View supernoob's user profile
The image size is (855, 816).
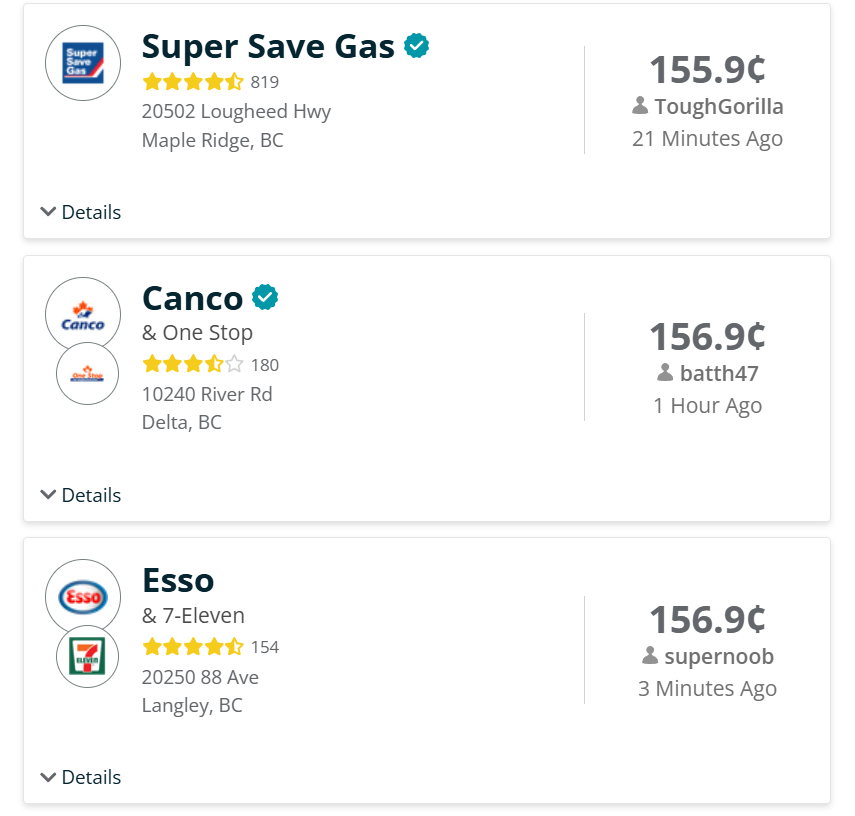(718, 657)
